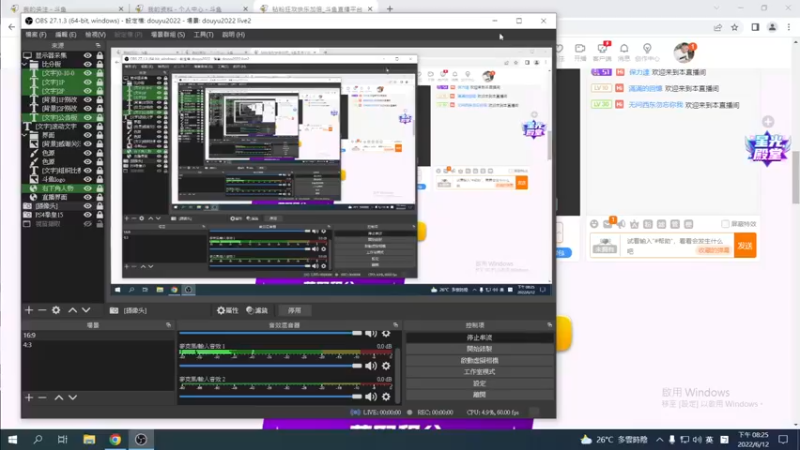800x450 pixels.
Task: Open the 消息 bell notifications on Douyu
Action: coord(624,52)
